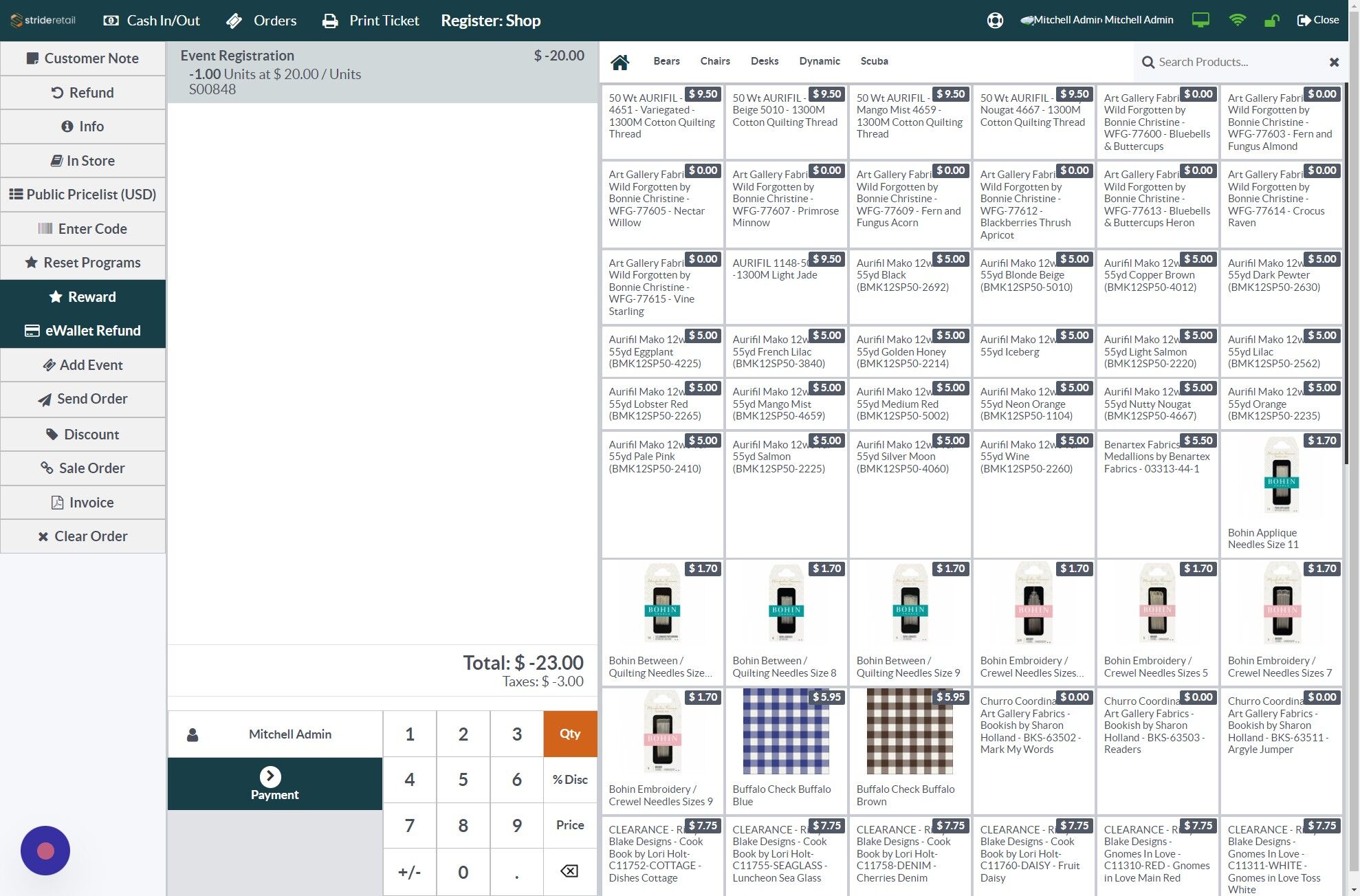Switch numpad to % Disc mode

tap(570, 779)
